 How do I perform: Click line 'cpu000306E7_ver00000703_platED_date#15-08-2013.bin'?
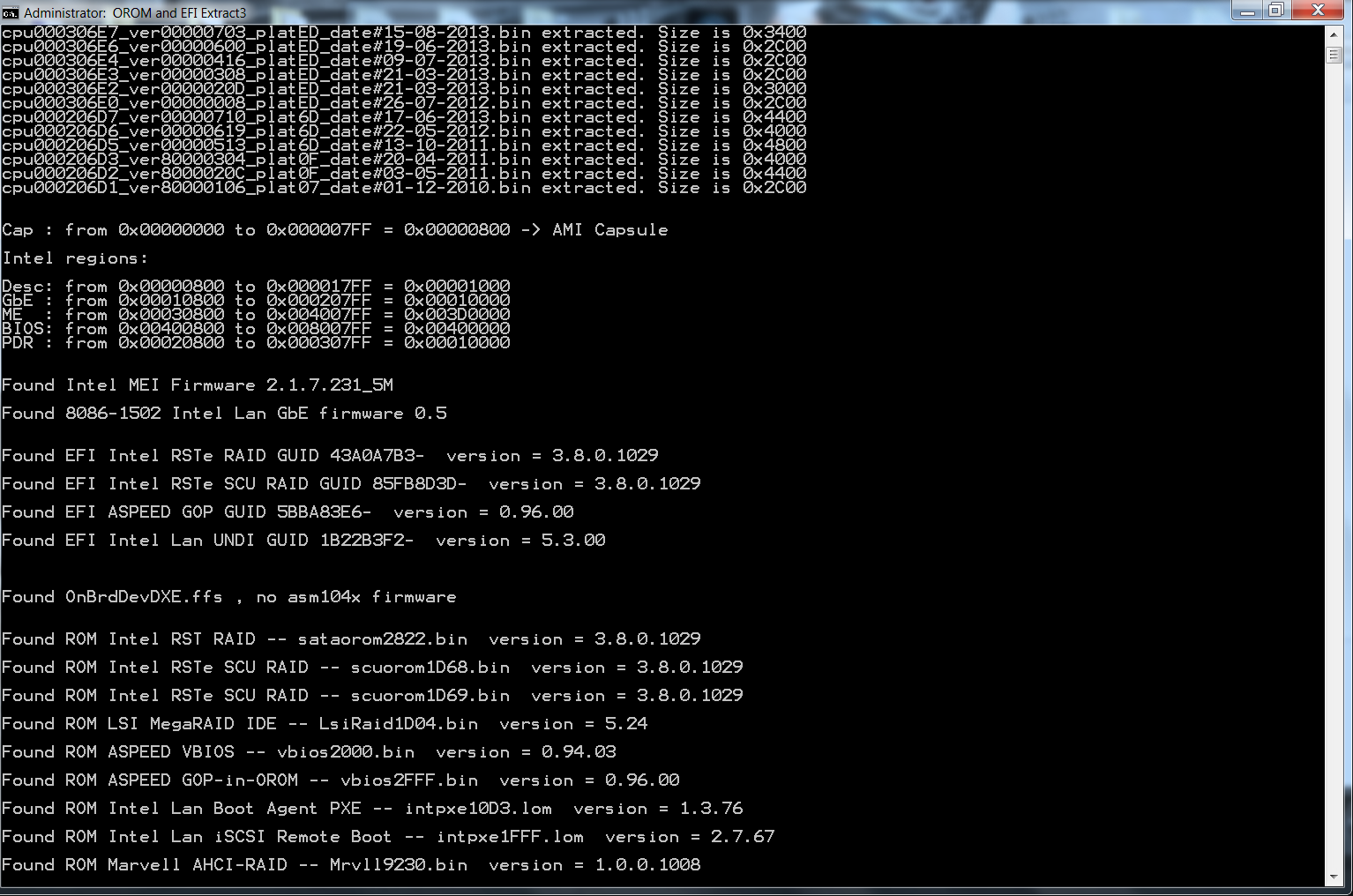[404, 33]
